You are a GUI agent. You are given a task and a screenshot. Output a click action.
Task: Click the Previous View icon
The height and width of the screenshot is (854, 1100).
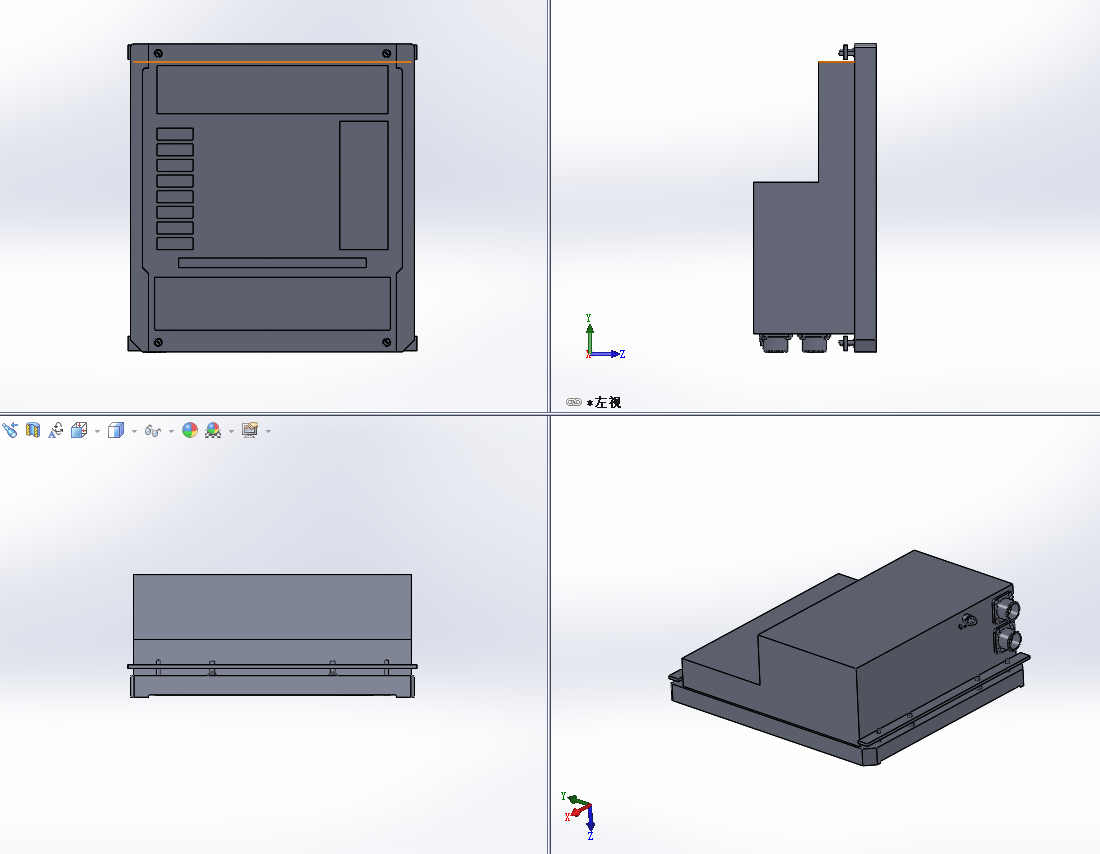[10, 430]
